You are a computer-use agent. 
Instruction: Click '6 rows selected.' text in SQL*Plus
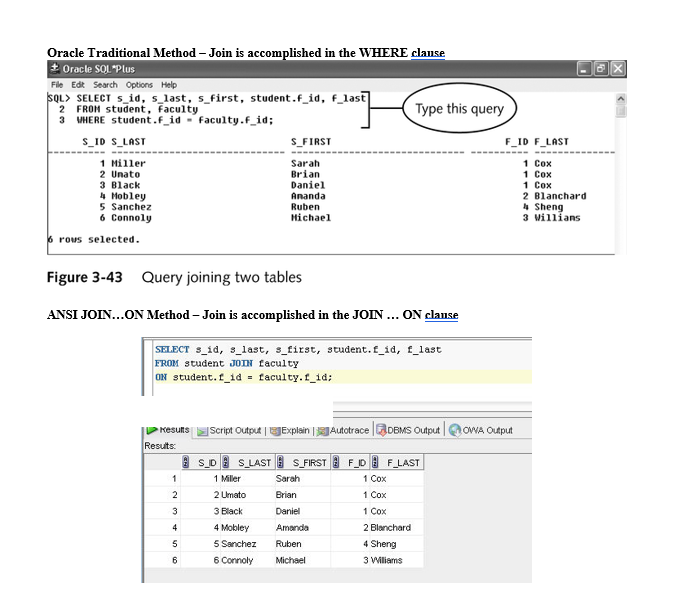coord(94,239)
